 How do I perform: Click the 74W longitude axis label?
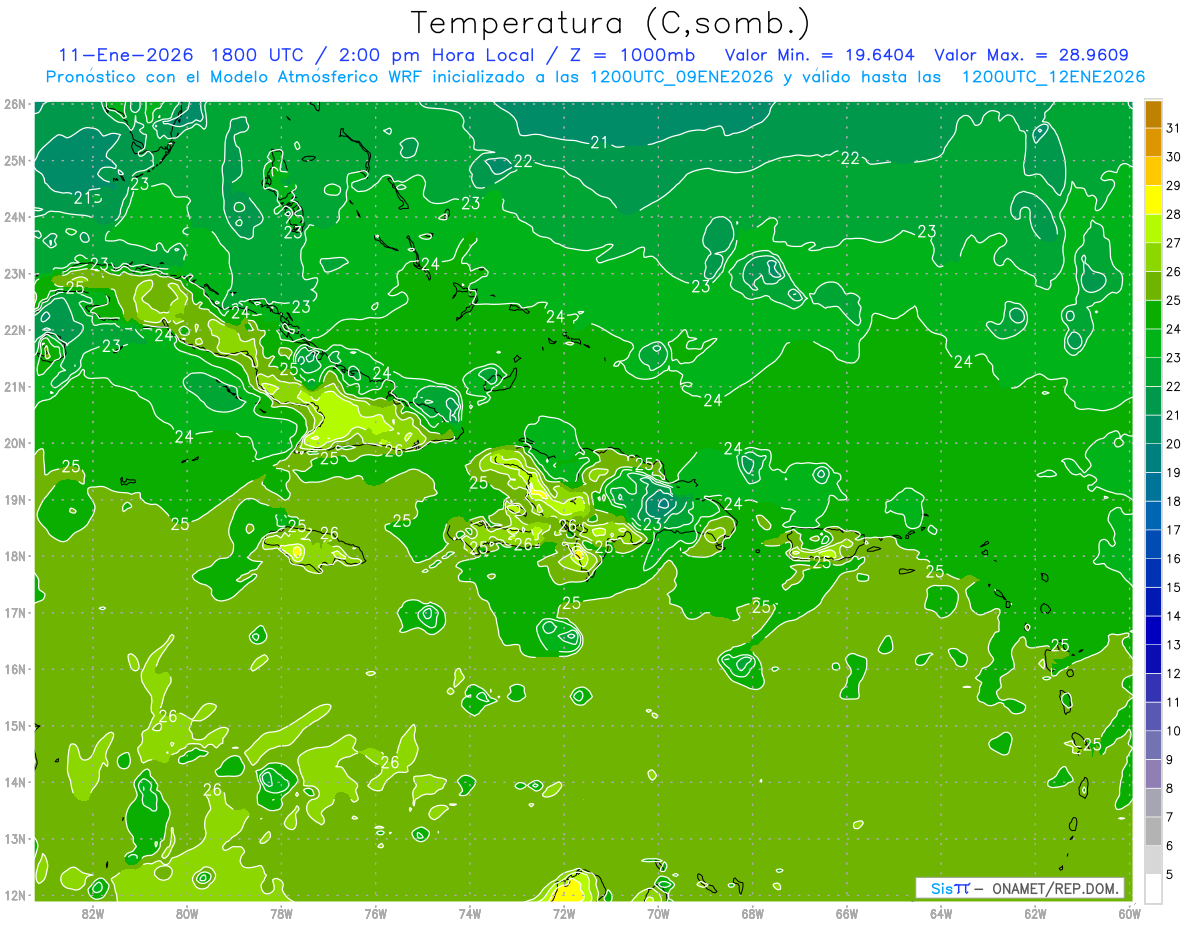click(x=469, y=912)
